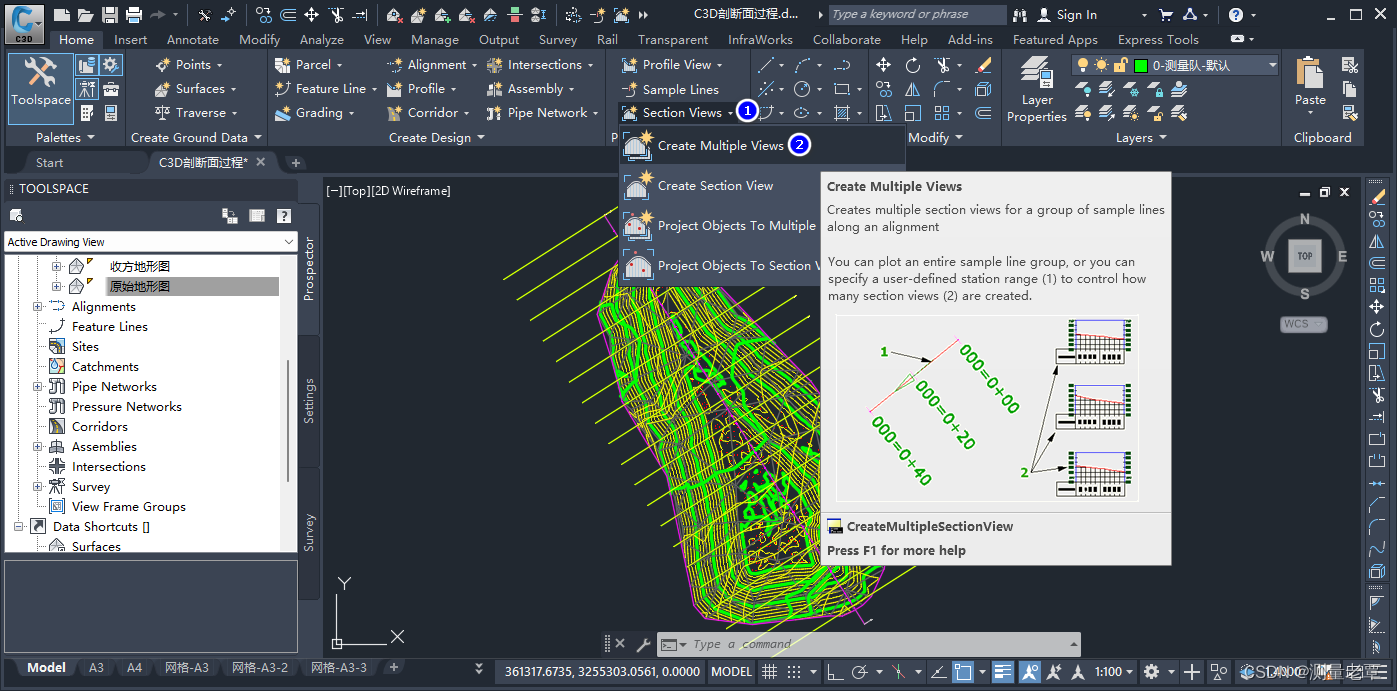Expand the Alignments tree node

[x=38, y=307]
